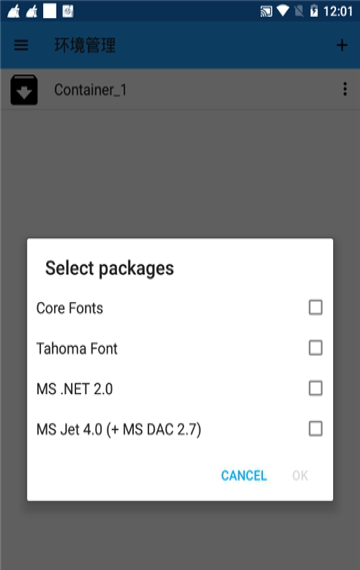Tap the plus icon to add container
This screenshot has width=360, height=570.
(x=341, y=45)
